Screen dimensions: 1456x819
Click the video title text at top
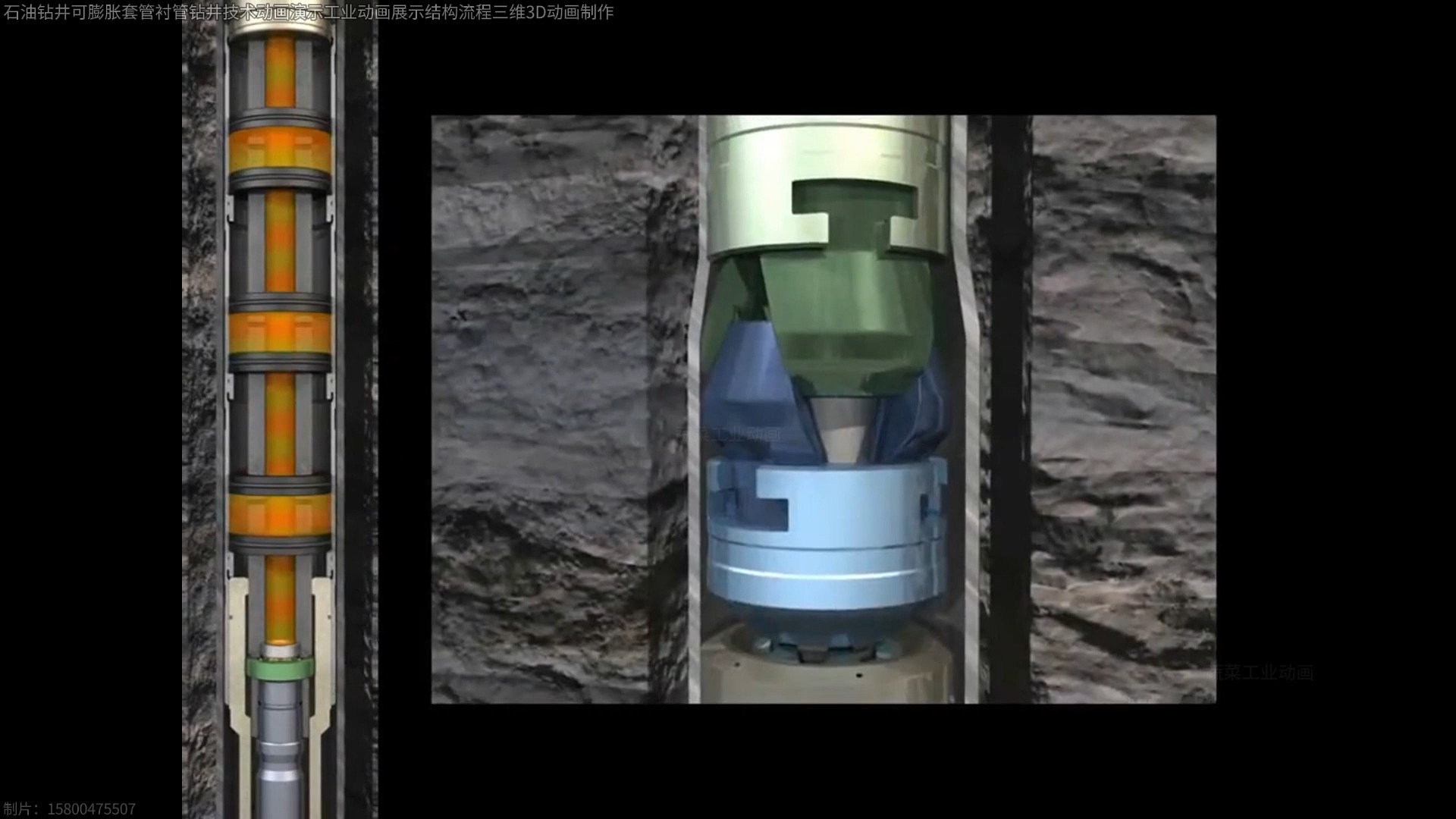coord(307,12)
